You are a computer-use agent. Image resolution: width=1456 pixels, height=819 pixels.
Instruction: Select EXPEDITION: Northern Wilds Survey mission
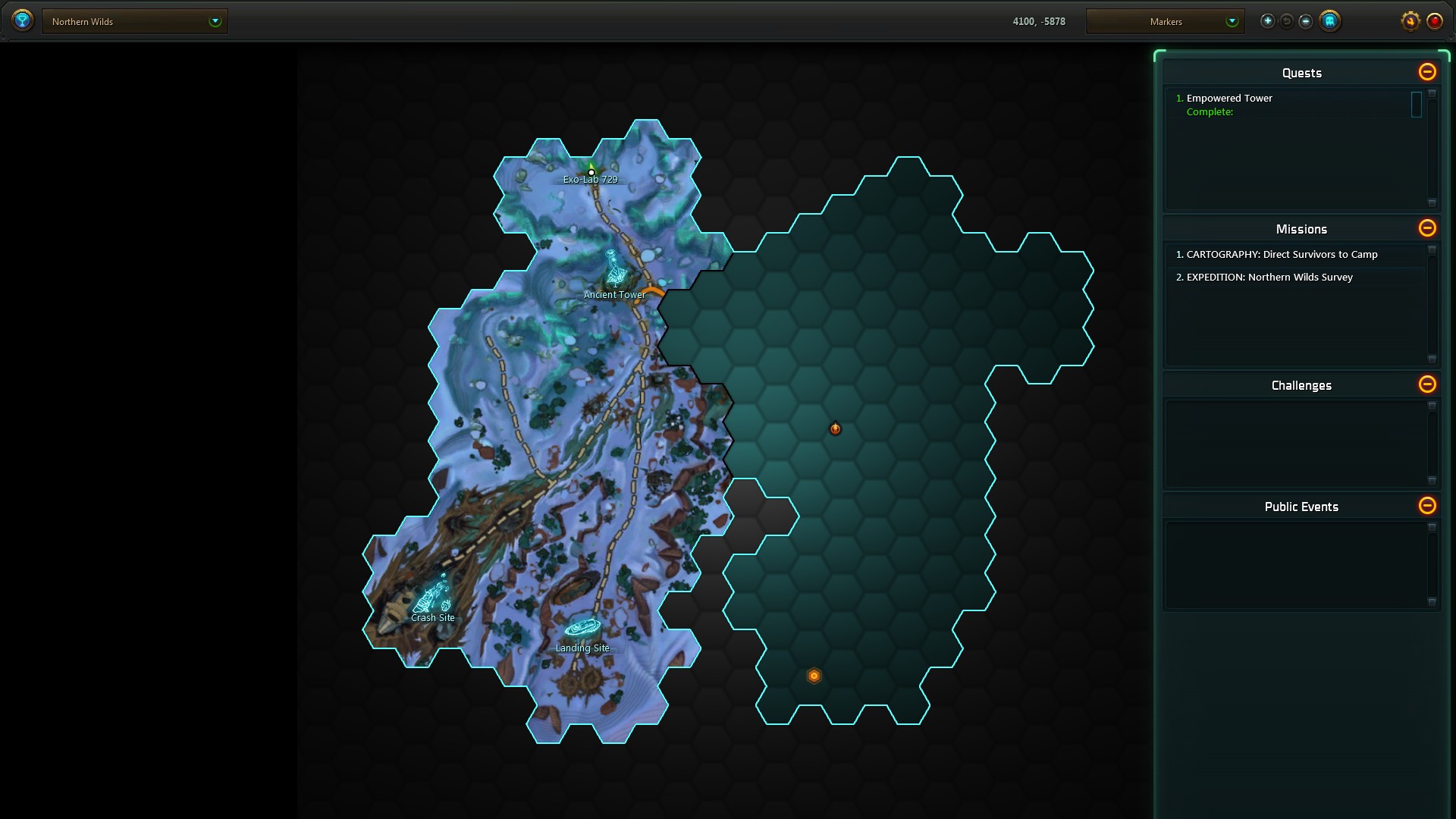click(x=1269, y=278)
